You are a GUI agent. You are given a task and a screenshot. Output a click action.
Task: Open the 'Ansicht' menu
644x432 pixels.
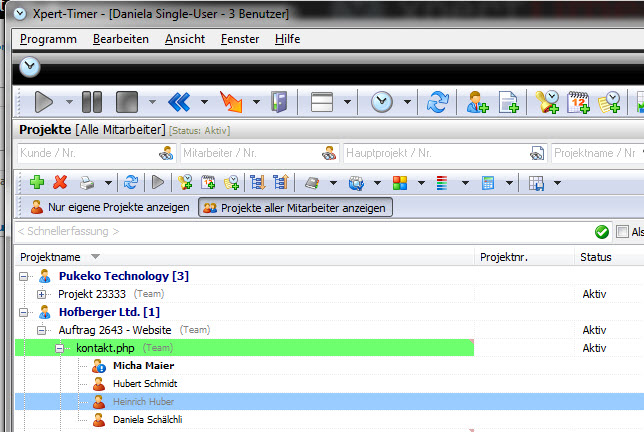pyautogui.click(x=185, y=39)
